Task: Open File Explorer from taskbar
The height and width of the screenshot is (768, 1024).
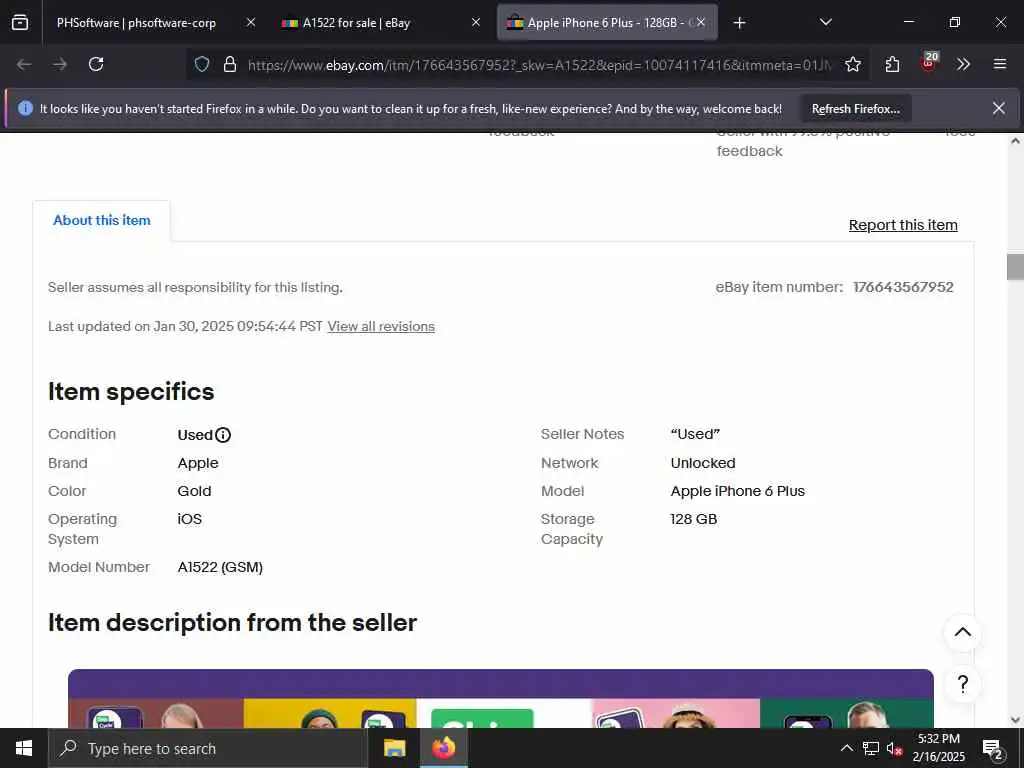Action: pyautogui.click(x=394, y=748)
